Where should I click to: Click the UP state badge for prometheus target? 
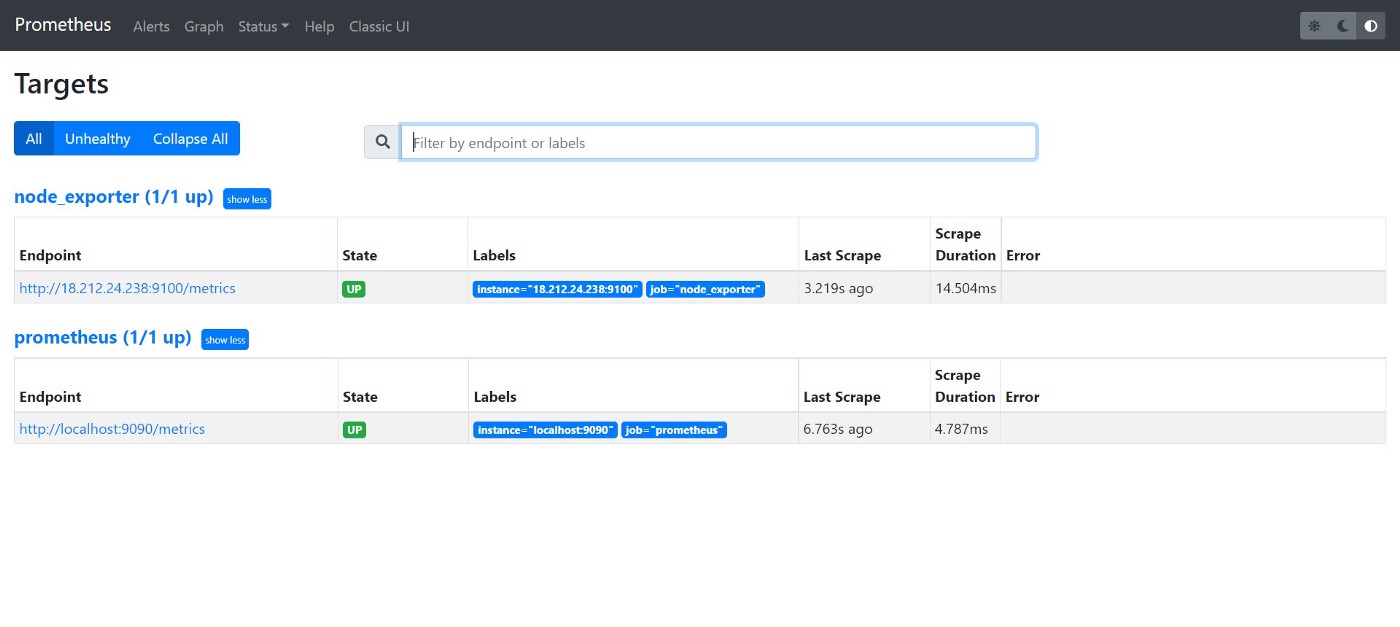(353, 429)
